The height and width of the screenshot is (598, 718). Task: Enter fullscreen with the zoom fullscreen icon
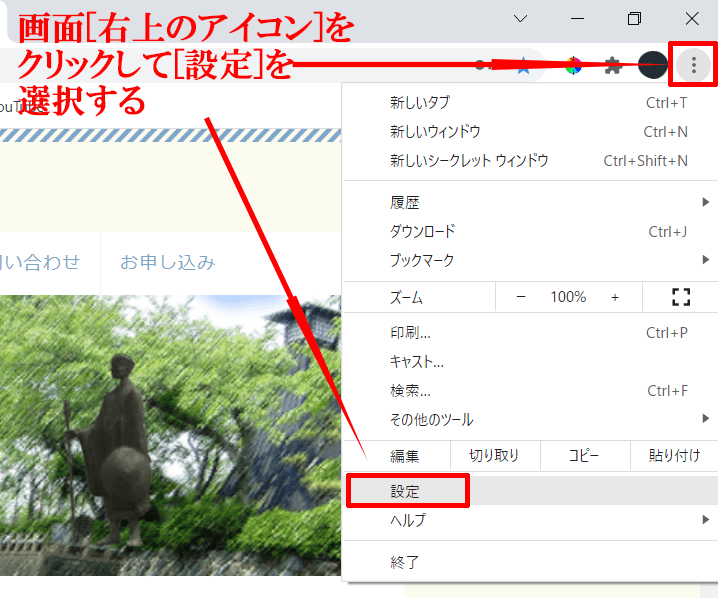(681, 297)
